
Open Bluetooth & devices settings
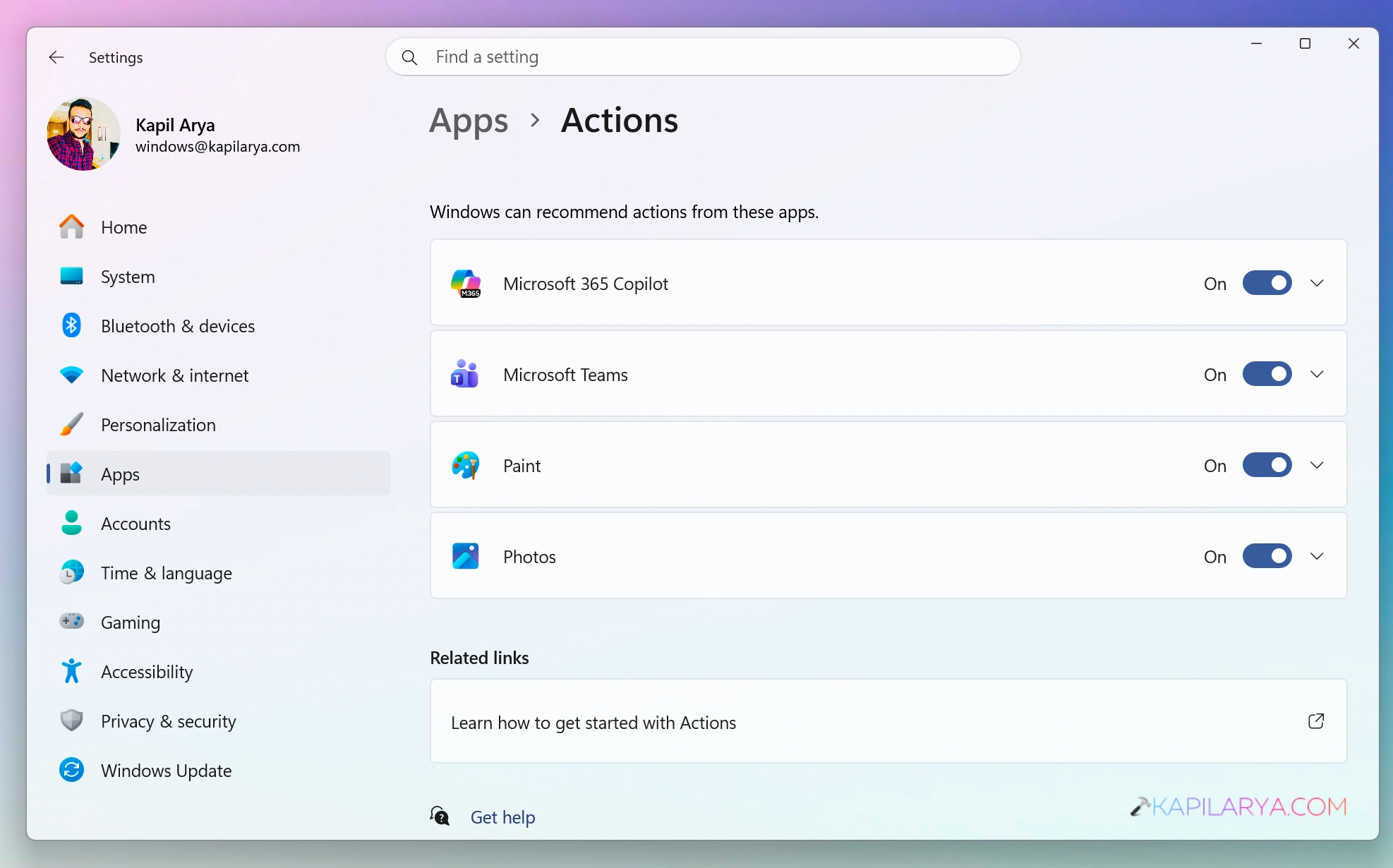point(219,325)
